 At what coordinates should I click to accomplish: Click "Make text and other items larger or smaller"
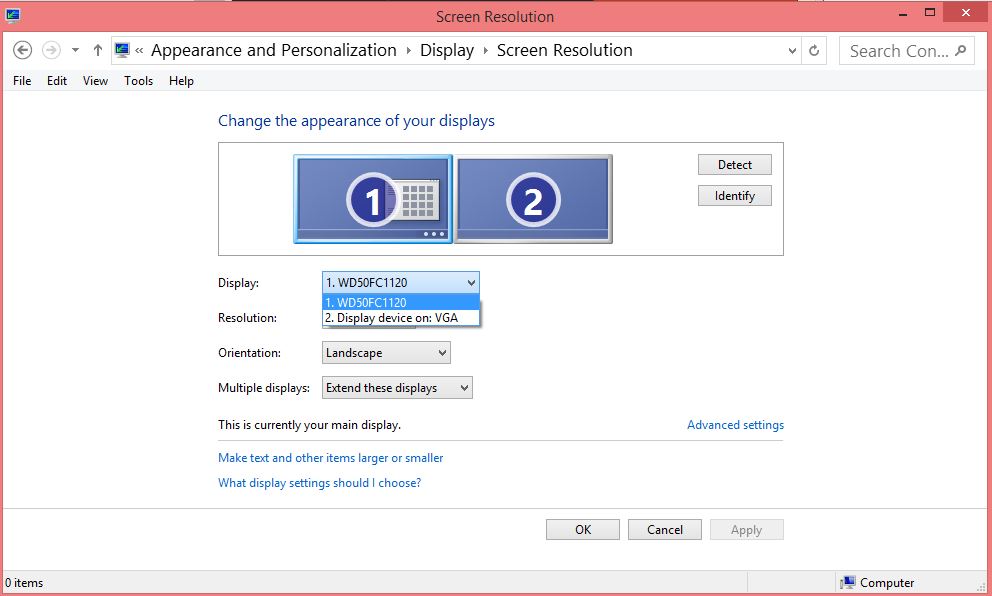tap(330, 457)
